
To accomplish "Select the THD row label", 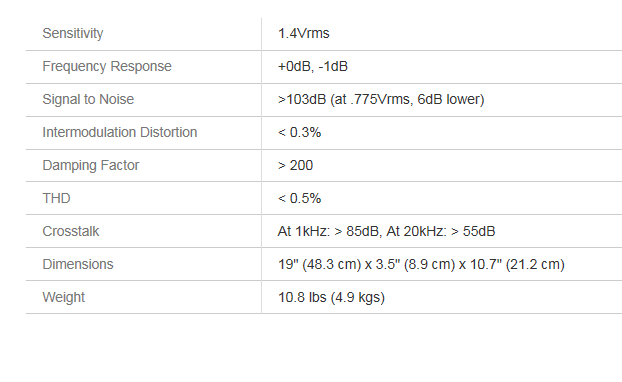I will click(x=56, y=198).
